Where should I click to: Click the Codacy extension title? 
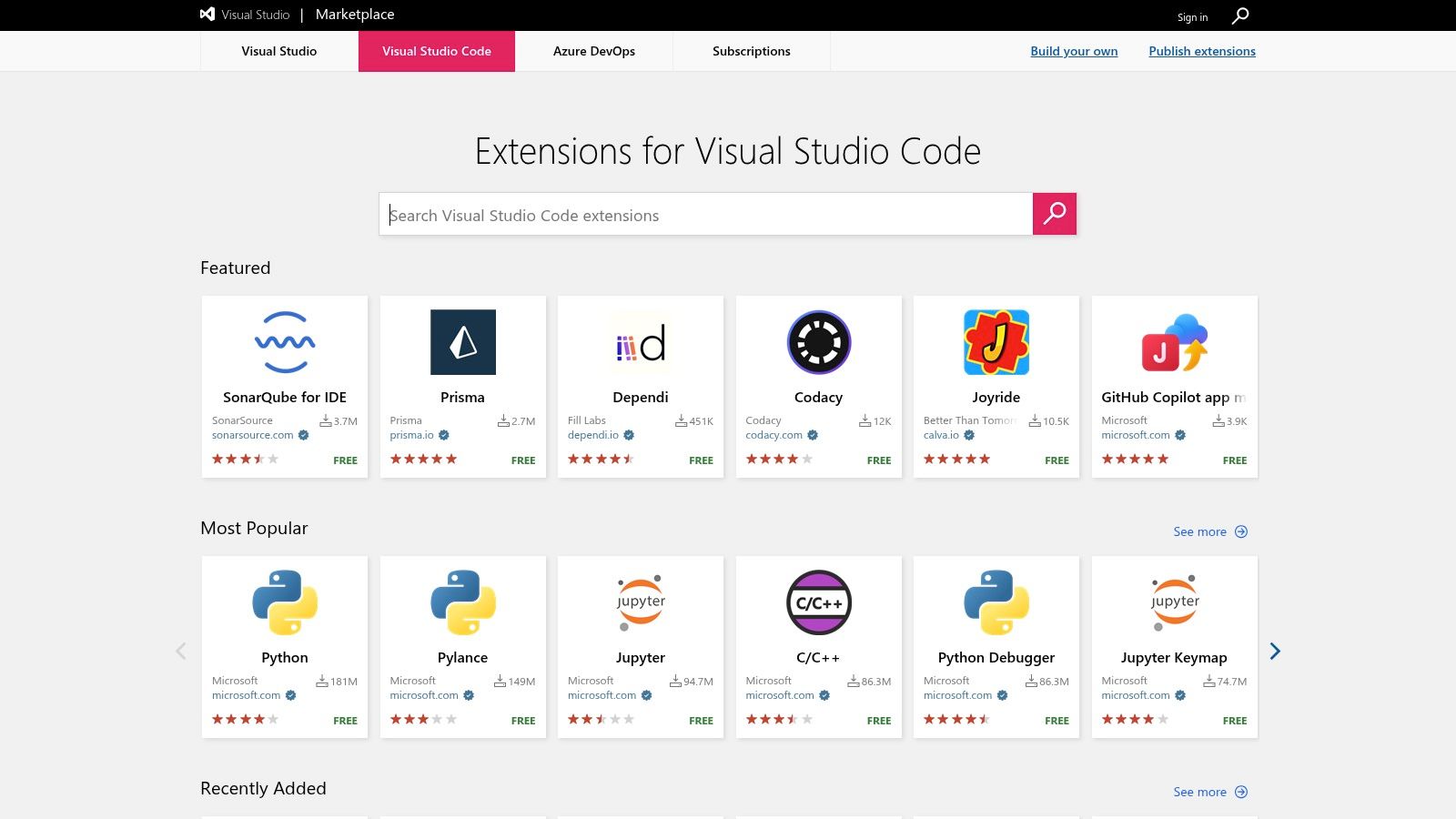click(x=819, y=397)
